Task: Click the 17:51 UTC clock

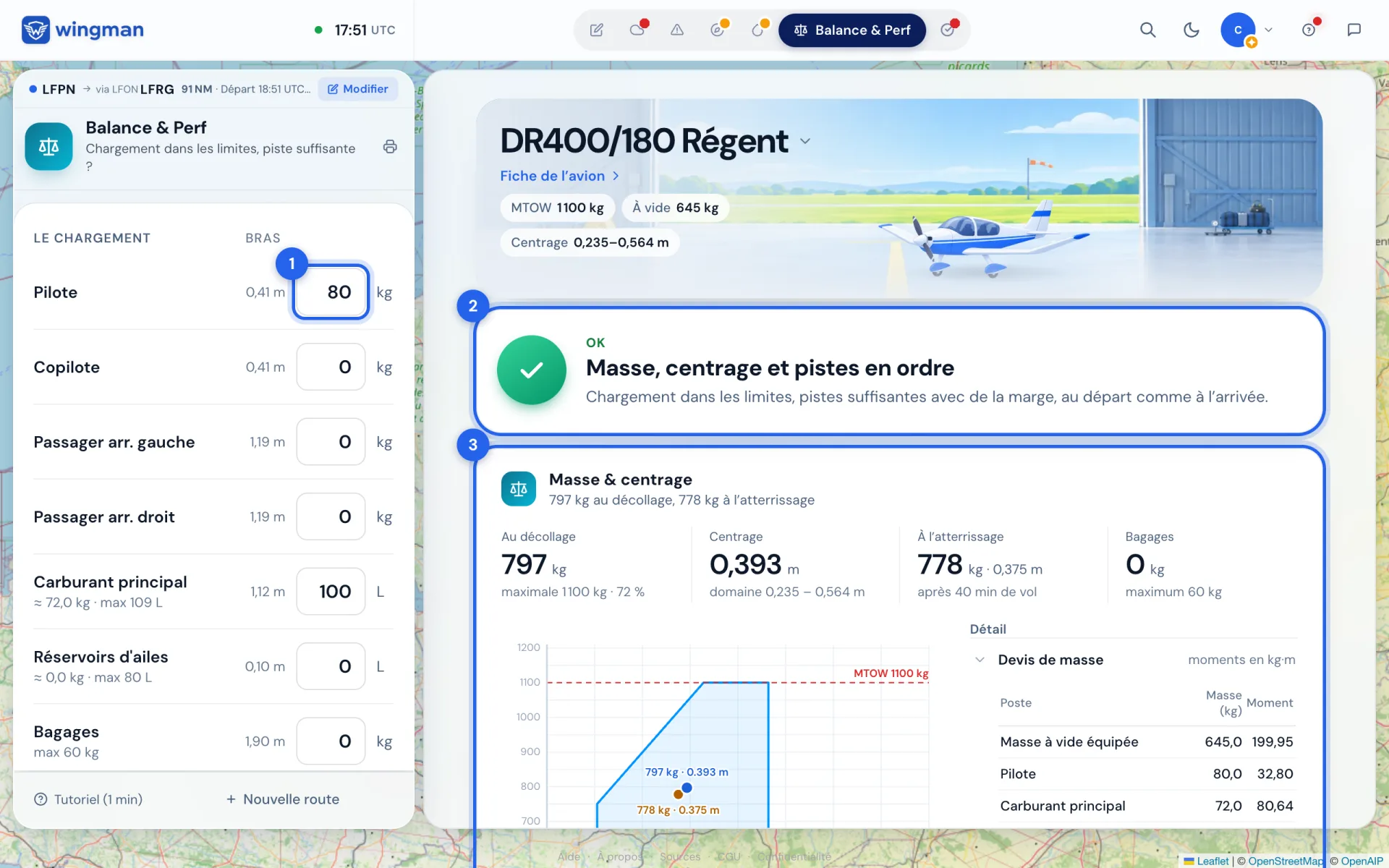Action: point(365,30)
